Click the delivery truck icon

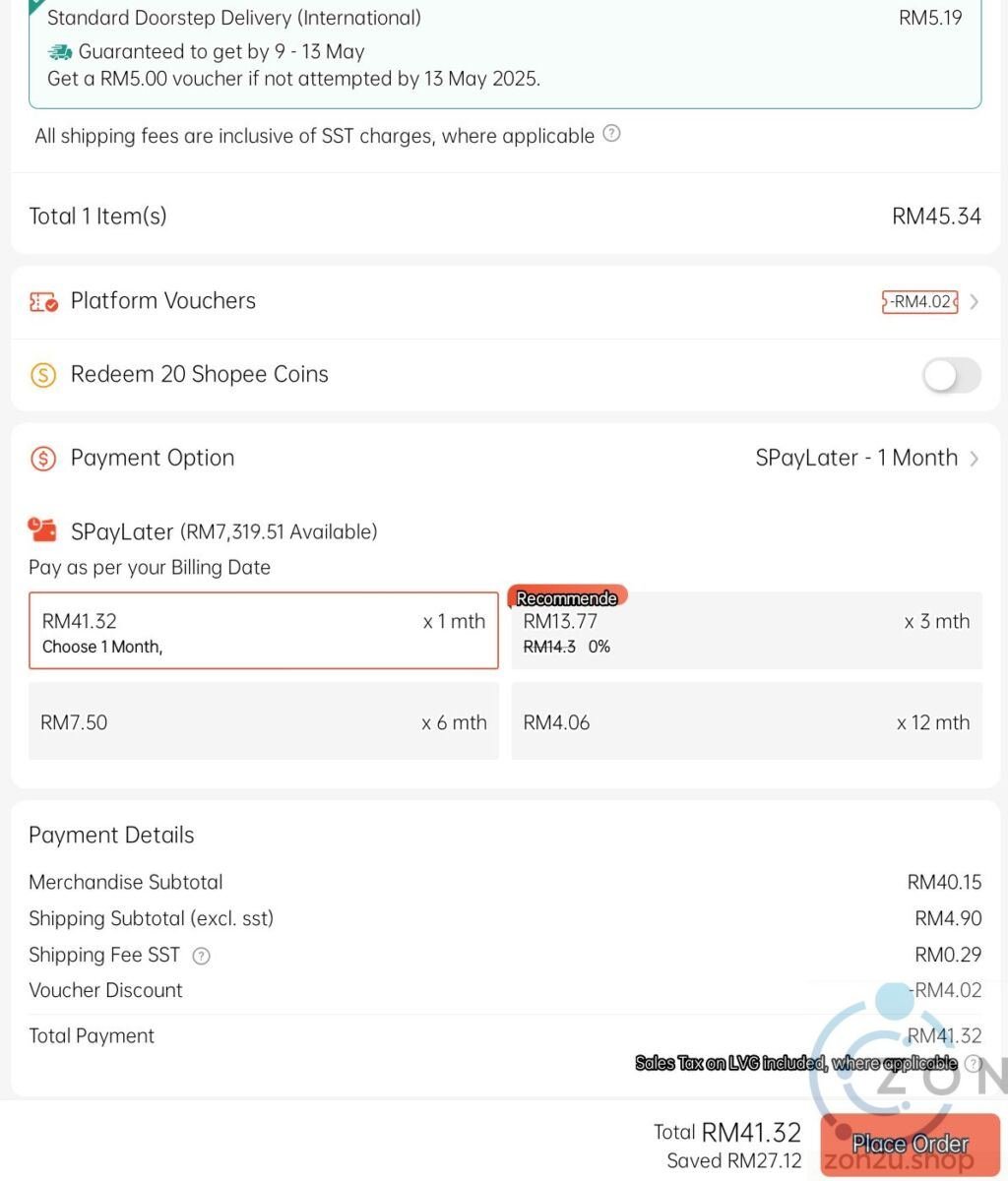pos(60,52)
